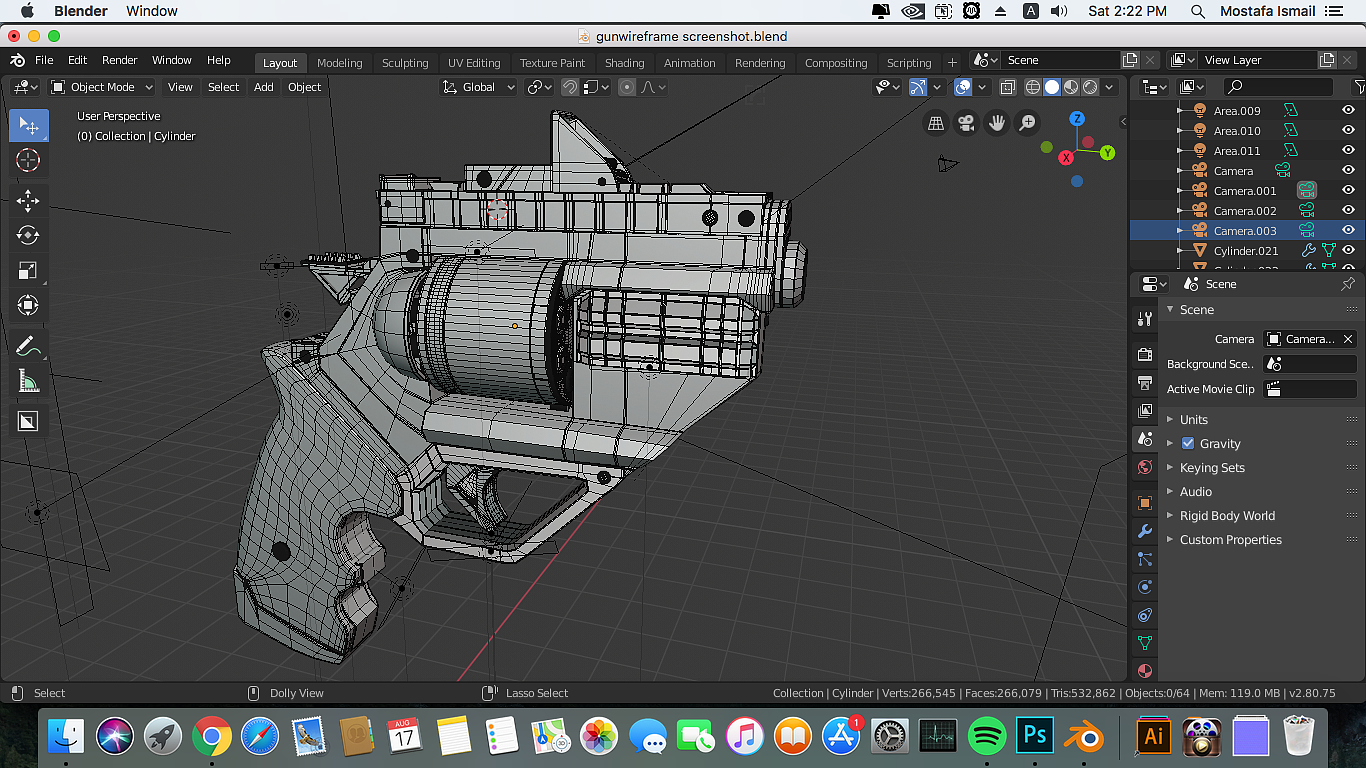Viewport: 1366px width, 768px height.
Task: Open the Render menu
Action: (119, 60)
